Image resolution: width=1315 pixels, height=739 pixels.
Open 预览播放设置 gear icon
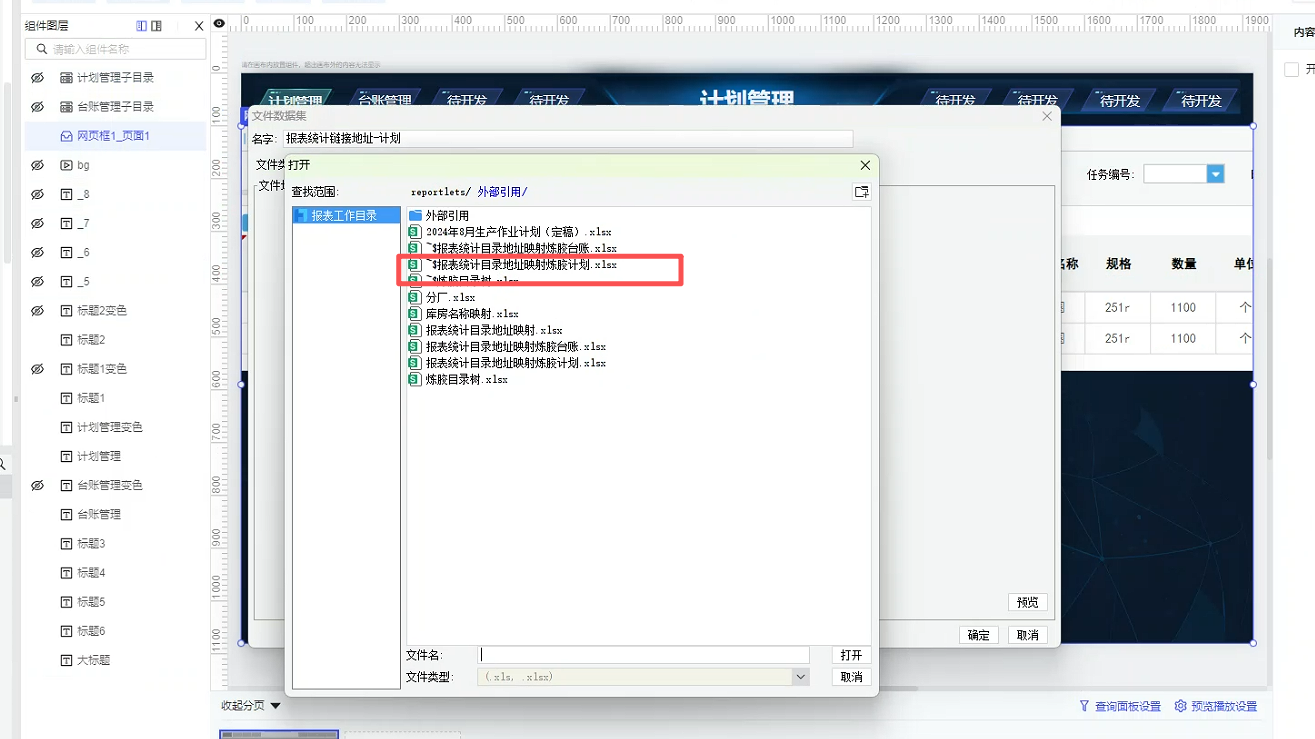click(x=1180, y=706)
